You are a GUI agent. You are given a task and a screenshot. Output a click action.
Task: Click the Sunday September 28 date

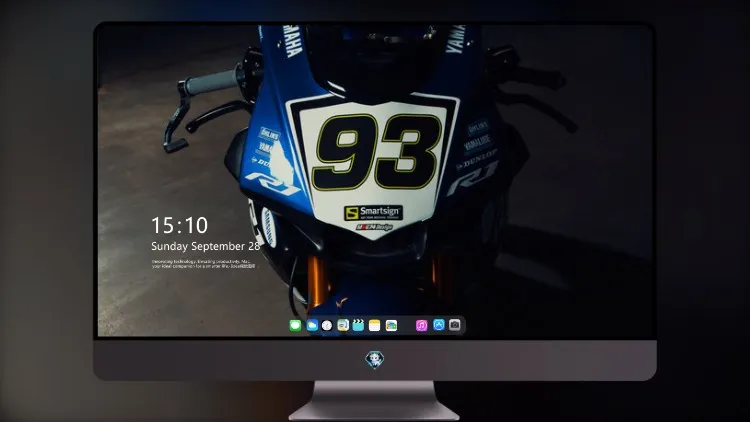205,246
